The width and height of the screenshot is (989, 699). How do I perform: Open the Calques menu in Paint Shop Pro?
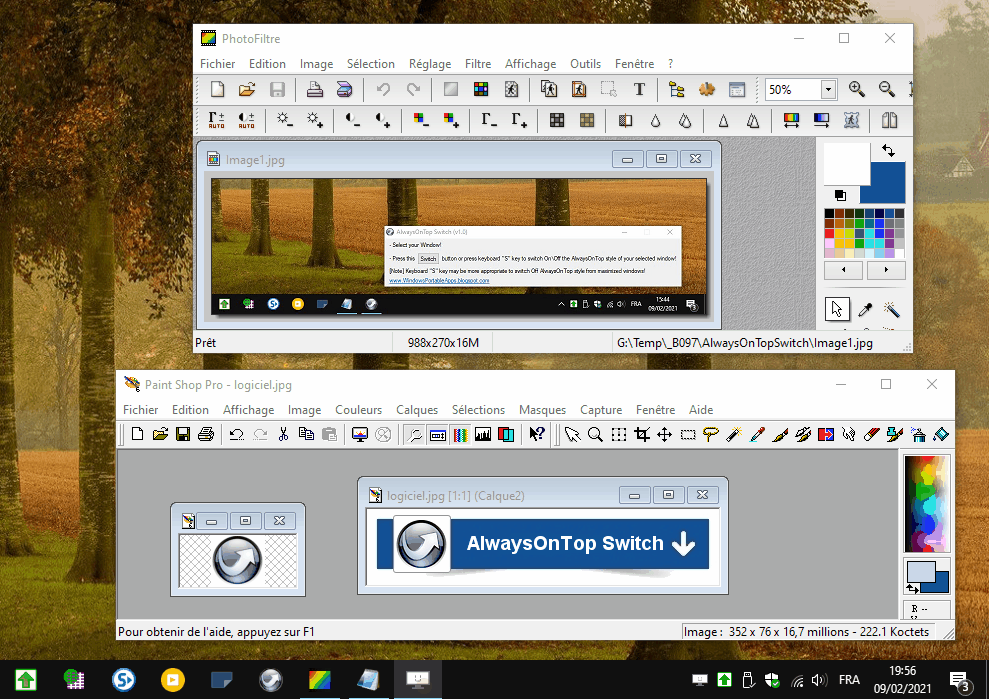tap(417, 409)
